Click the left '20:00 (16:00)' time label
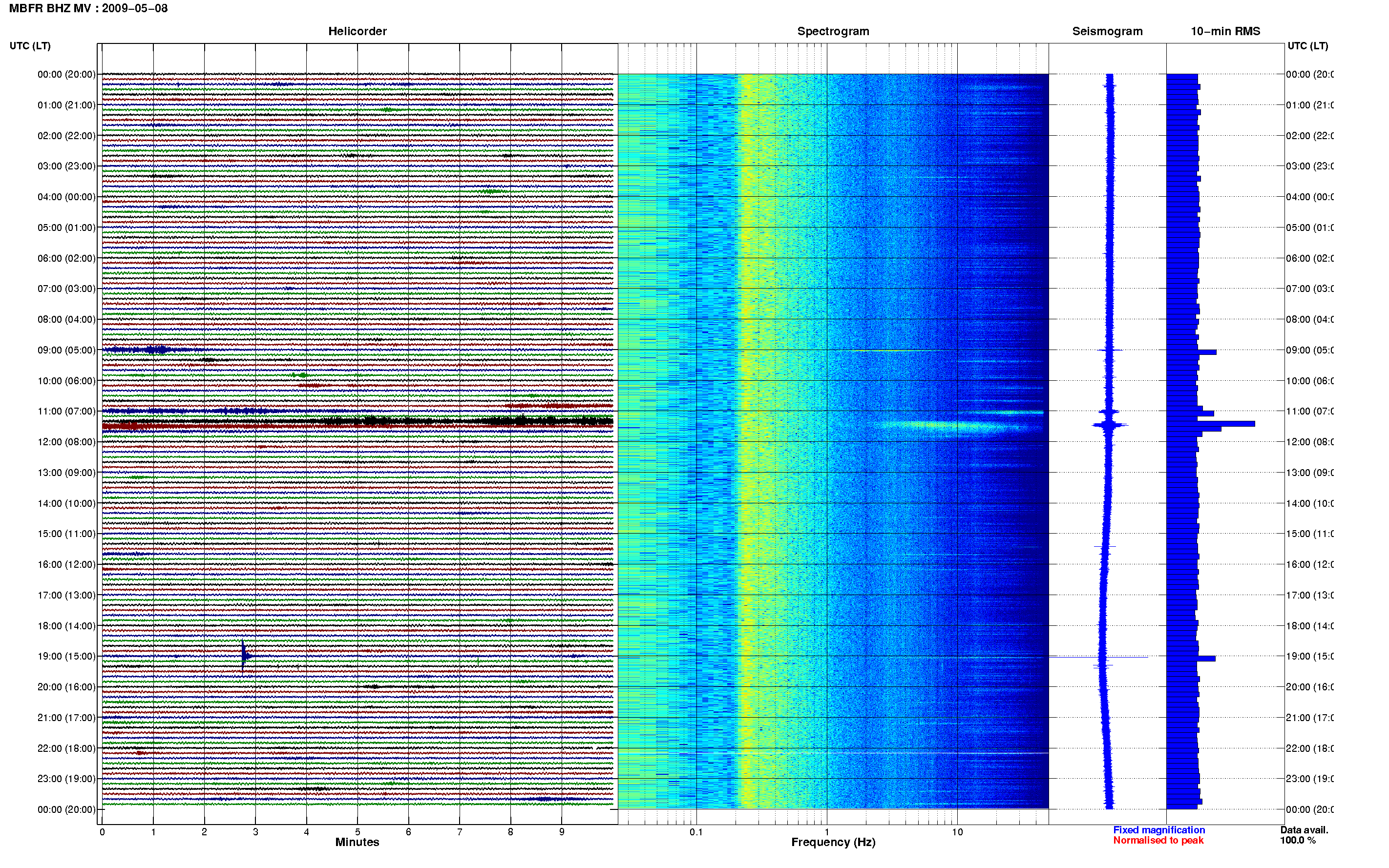1389x868 pixels. coord(66,687)
